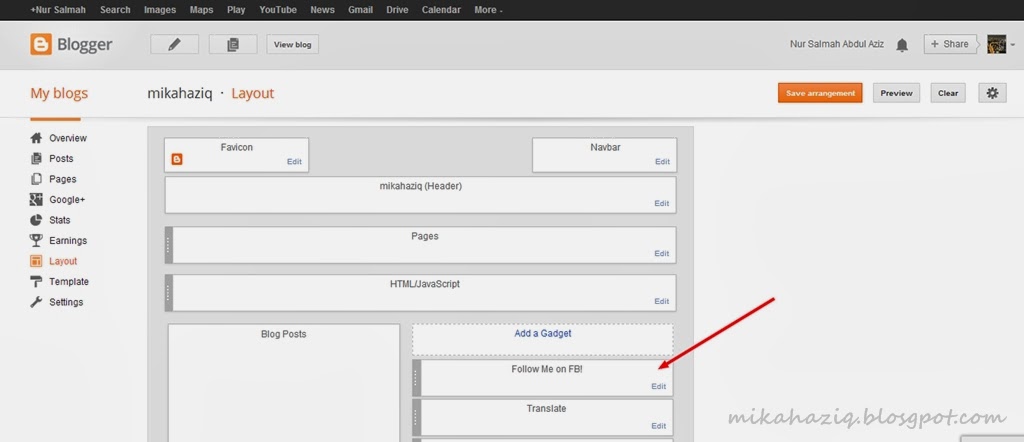Open Posts in the sidebar
Image resolution: width=1024 pixels, height=442 pixels.
(x=61, y=159)
